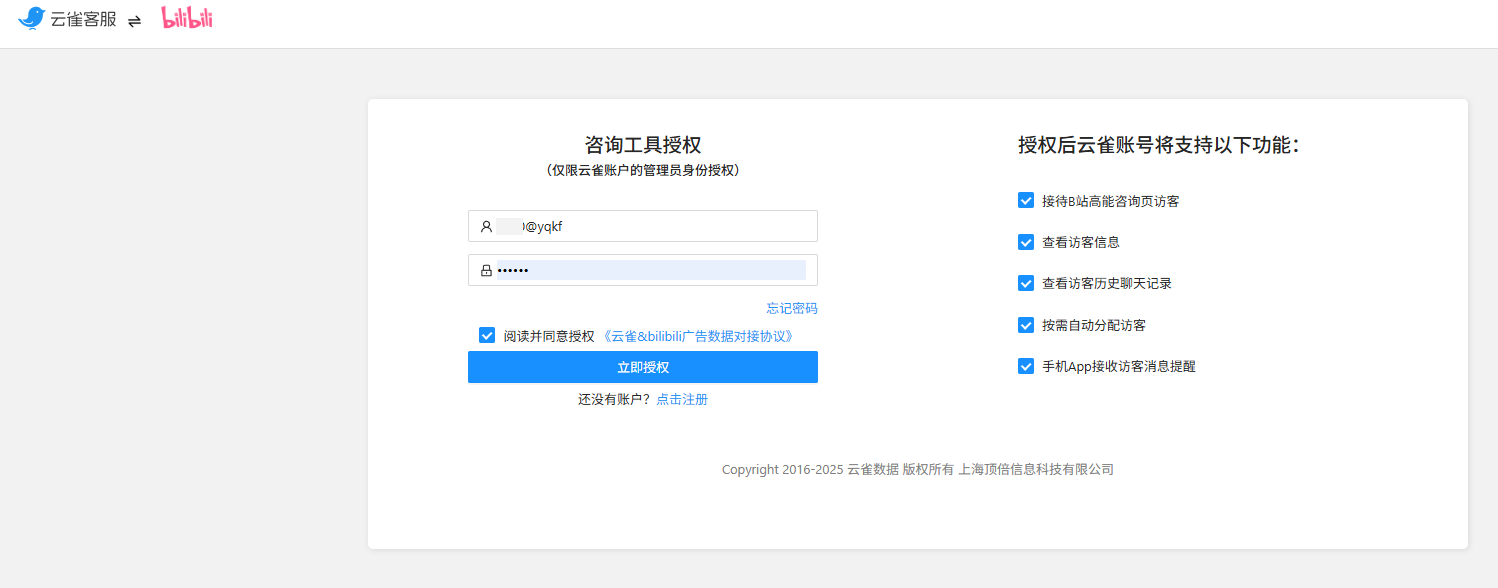Click the pink bilibili logo

(187, 18)
